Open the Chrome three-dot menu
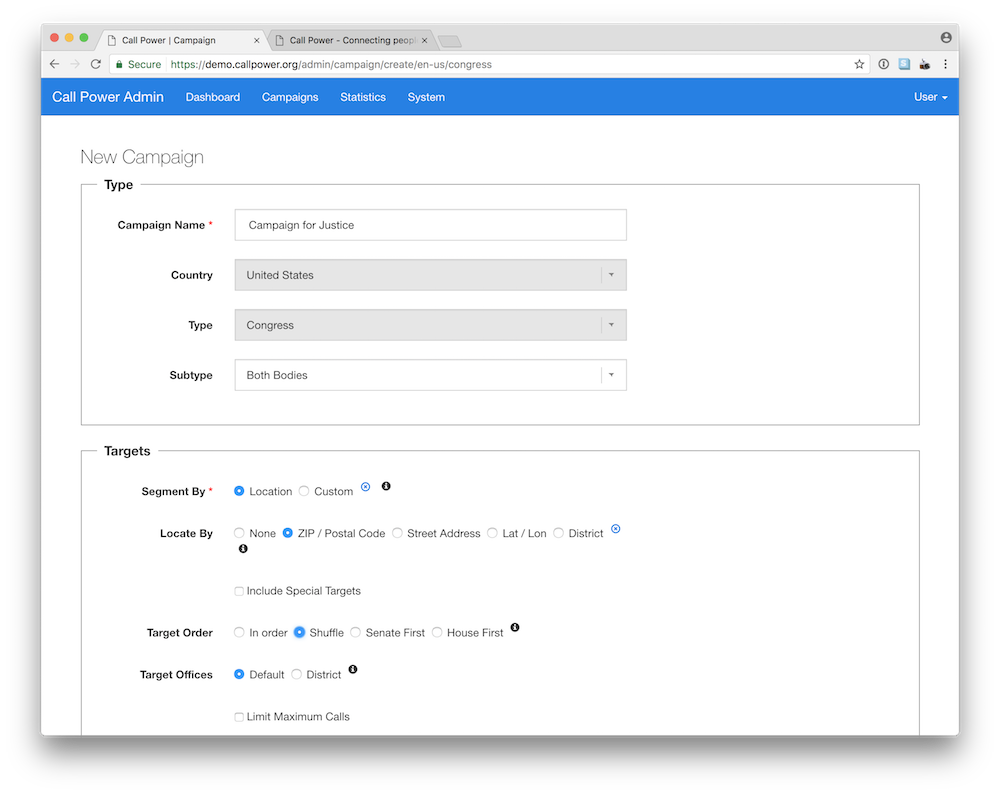The width and height of the screenshot is (1000, 794). (x=945, y=64)
